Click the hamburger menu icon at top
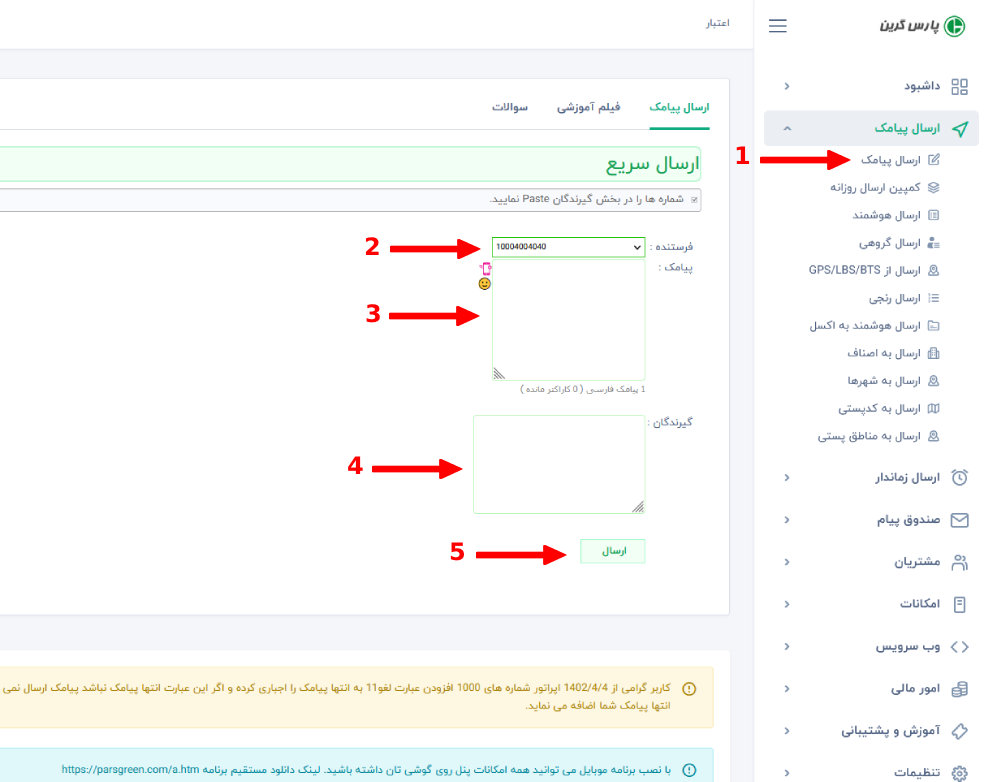The image size is (984, 782). click(x=777, y=26)
